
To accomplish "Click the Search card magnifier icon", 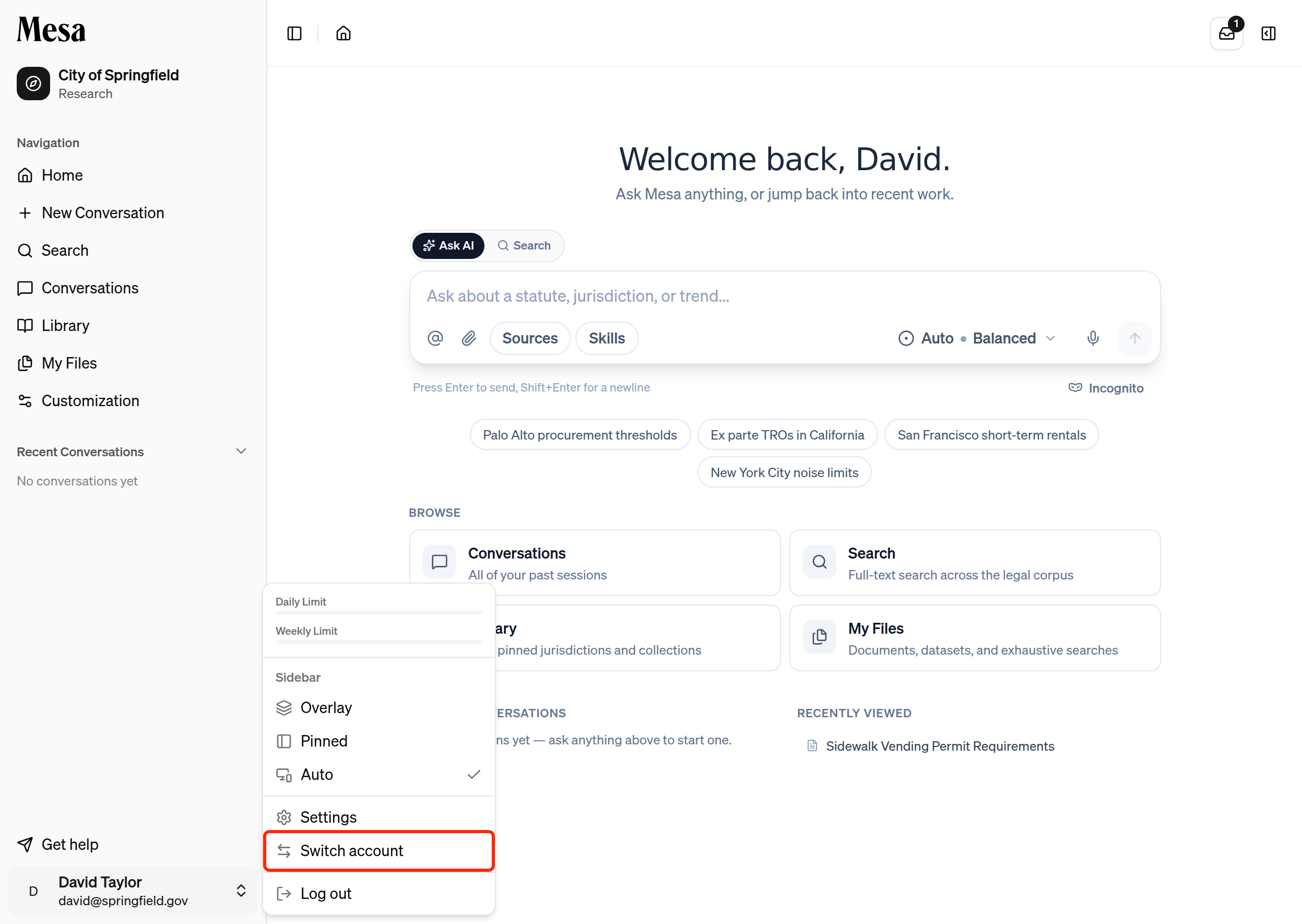I will 820,562.
